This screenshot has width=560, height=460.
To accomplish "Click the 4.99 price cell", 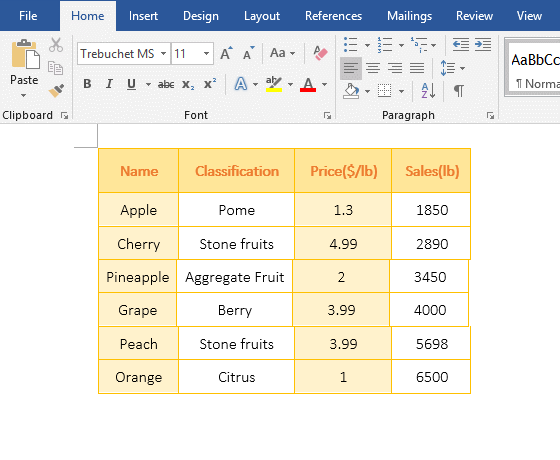I will [343, 244].
